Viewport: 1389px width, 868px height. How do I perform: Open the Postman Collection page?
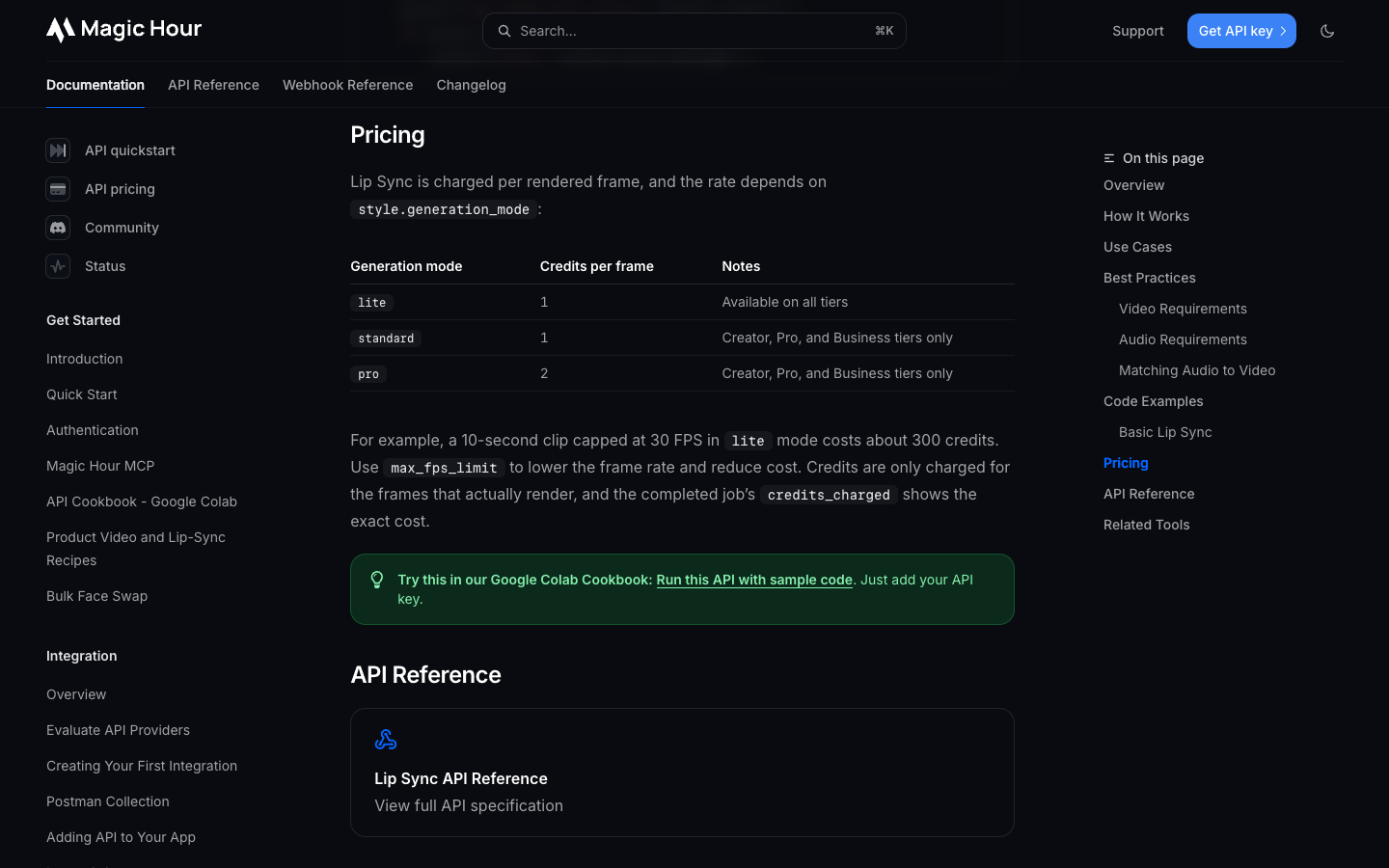pos(108,801)
